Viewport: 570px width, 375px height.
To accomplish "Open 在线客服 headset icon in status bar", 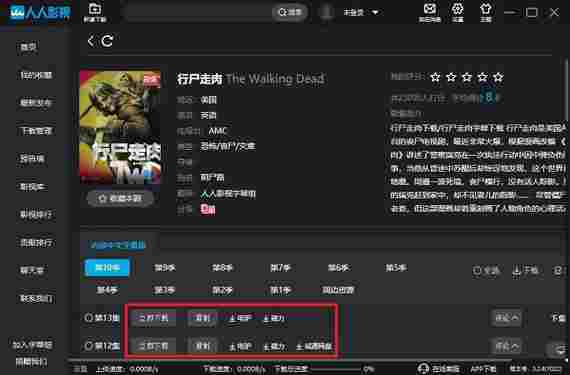I will click(x=423, y=369).
